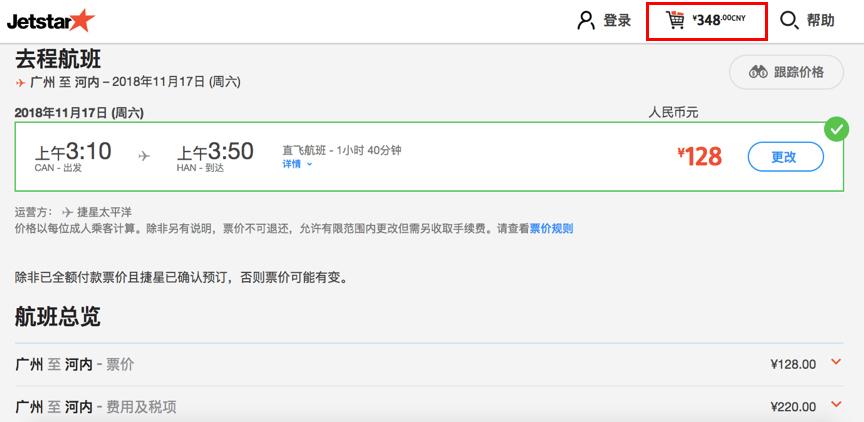Click the airplane icon between flight times
Screen dimensions: 864x422
click(144, 156)
